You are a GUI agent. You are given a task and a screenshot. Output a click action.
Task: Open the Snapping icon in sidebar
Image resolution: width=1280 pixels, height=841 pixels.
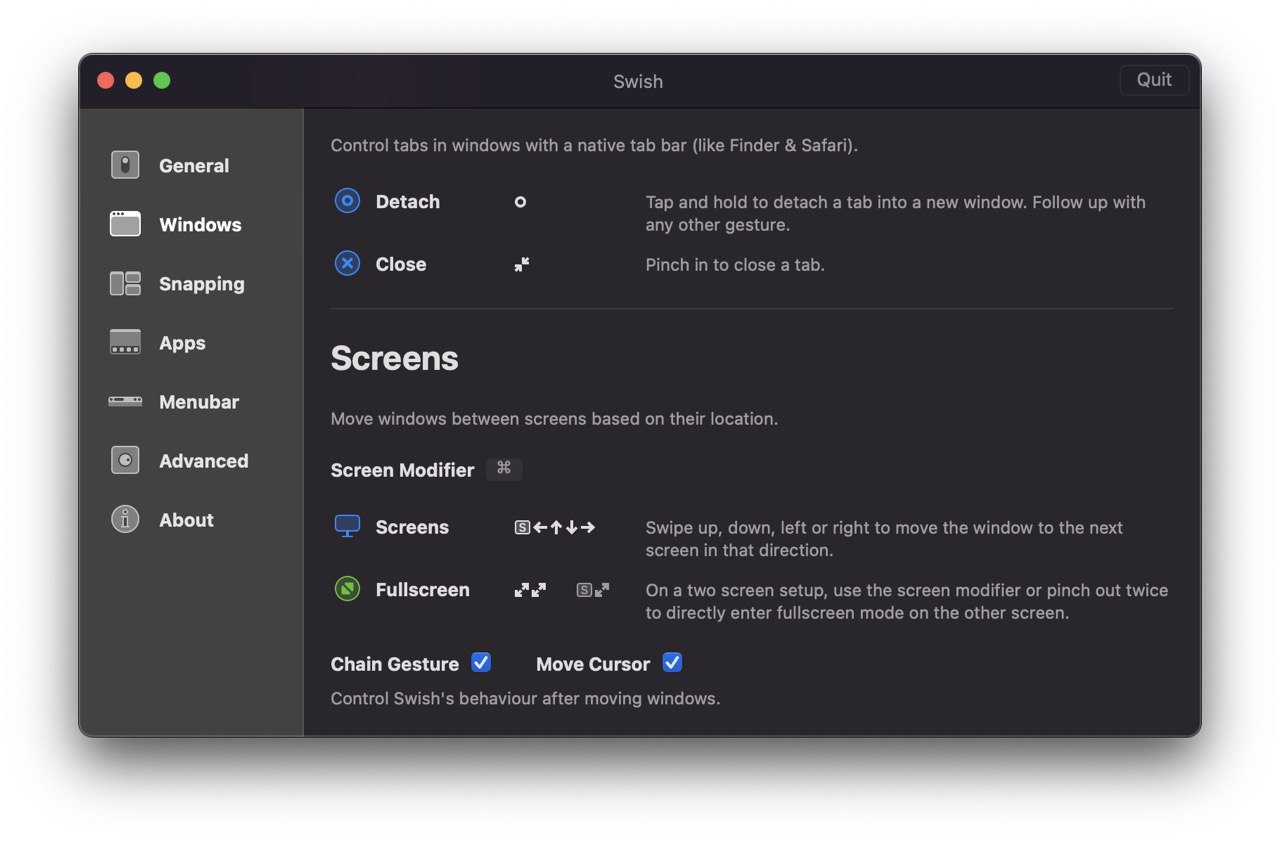click(125, 283)
